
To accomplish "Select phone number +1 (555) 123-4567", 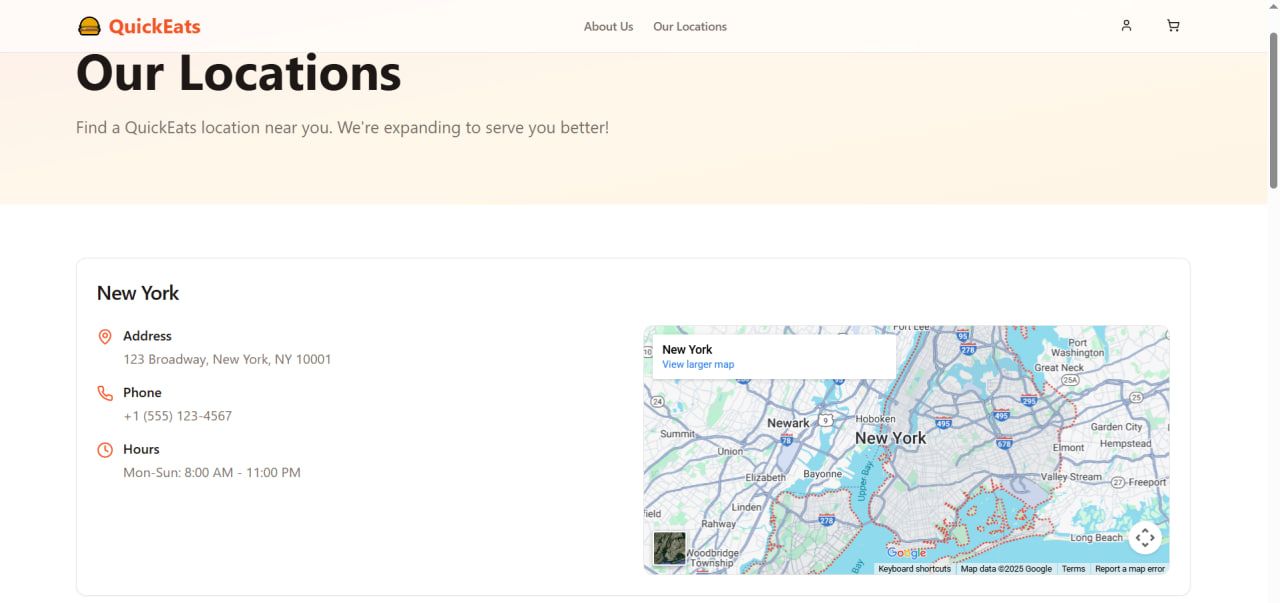I will click(x=177, y=416).
